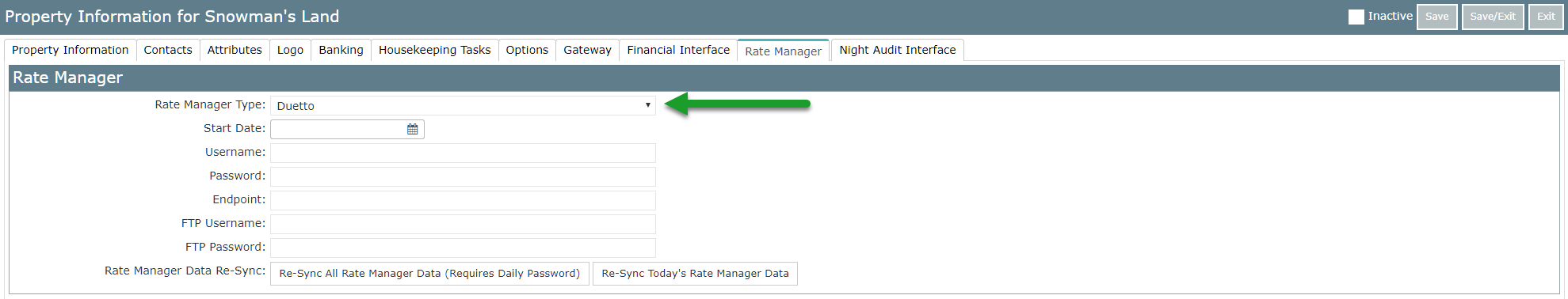Screen dimensions: 1568x299
Task: Click the Save/Exit button
Action: pos(1493,17)
